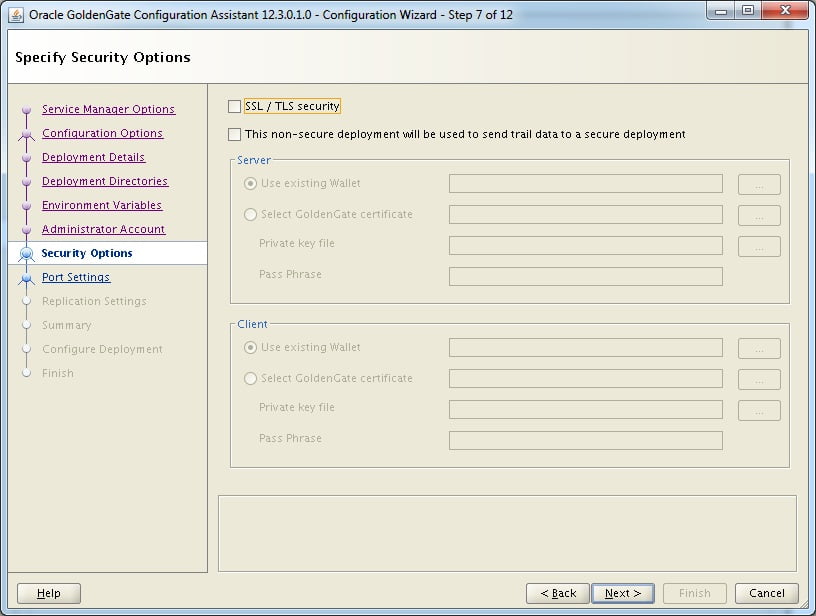This screenshot has height=616, width=816.
Task: Click Server Pass Phrase field
Action: tap(586, 276)
